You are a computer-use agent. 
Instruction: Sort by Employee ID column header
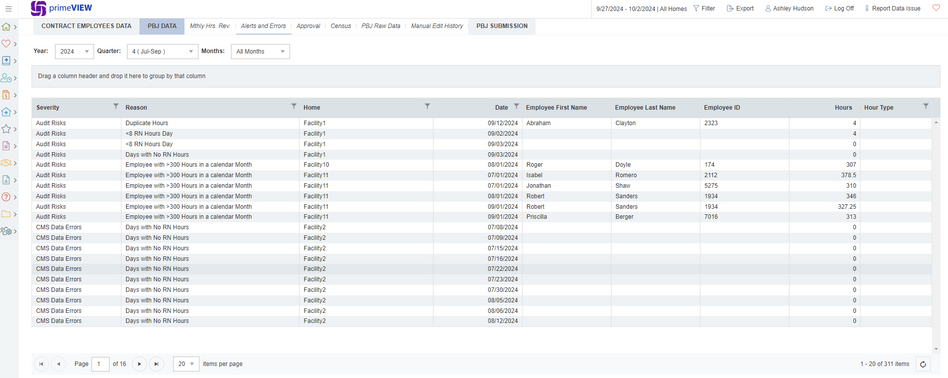click(x=722, y=107)
